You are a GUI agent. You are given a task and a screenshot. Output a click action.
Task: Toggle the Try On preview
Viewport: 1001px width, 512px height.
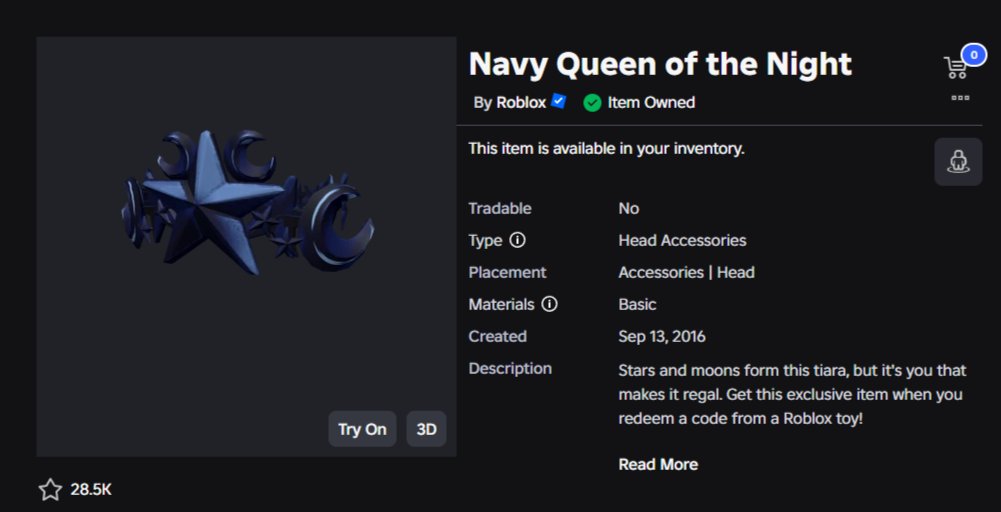click(362, 429)
